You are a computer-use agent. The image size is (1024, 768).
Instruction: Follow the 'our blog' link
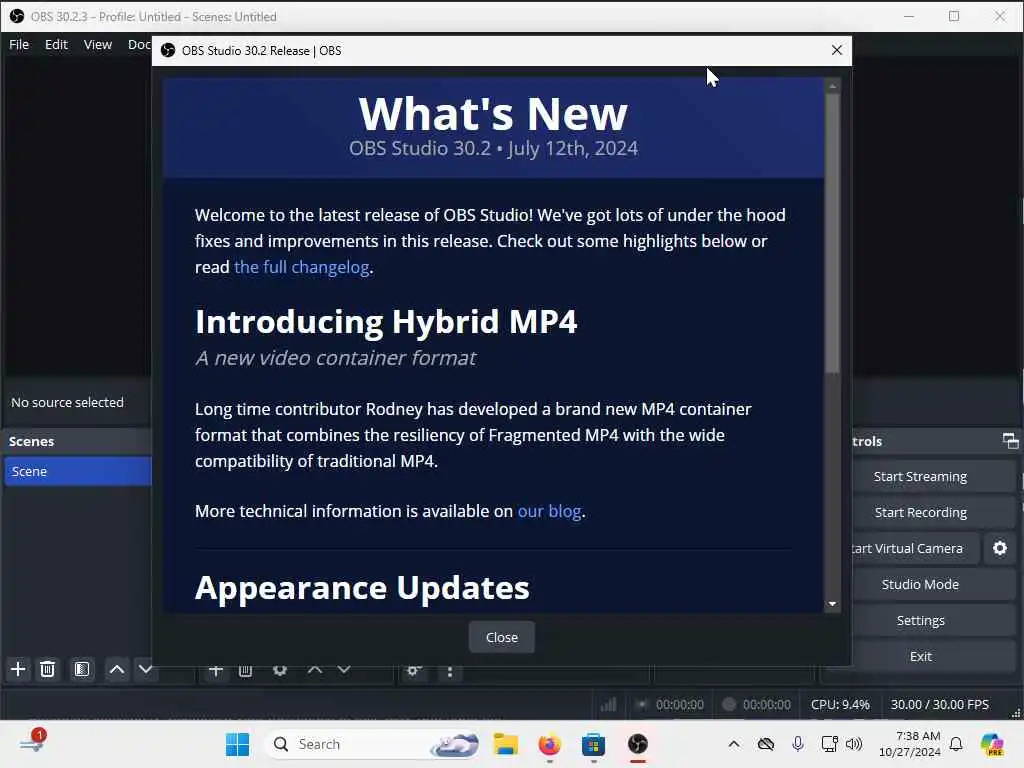tap(549, 511)
